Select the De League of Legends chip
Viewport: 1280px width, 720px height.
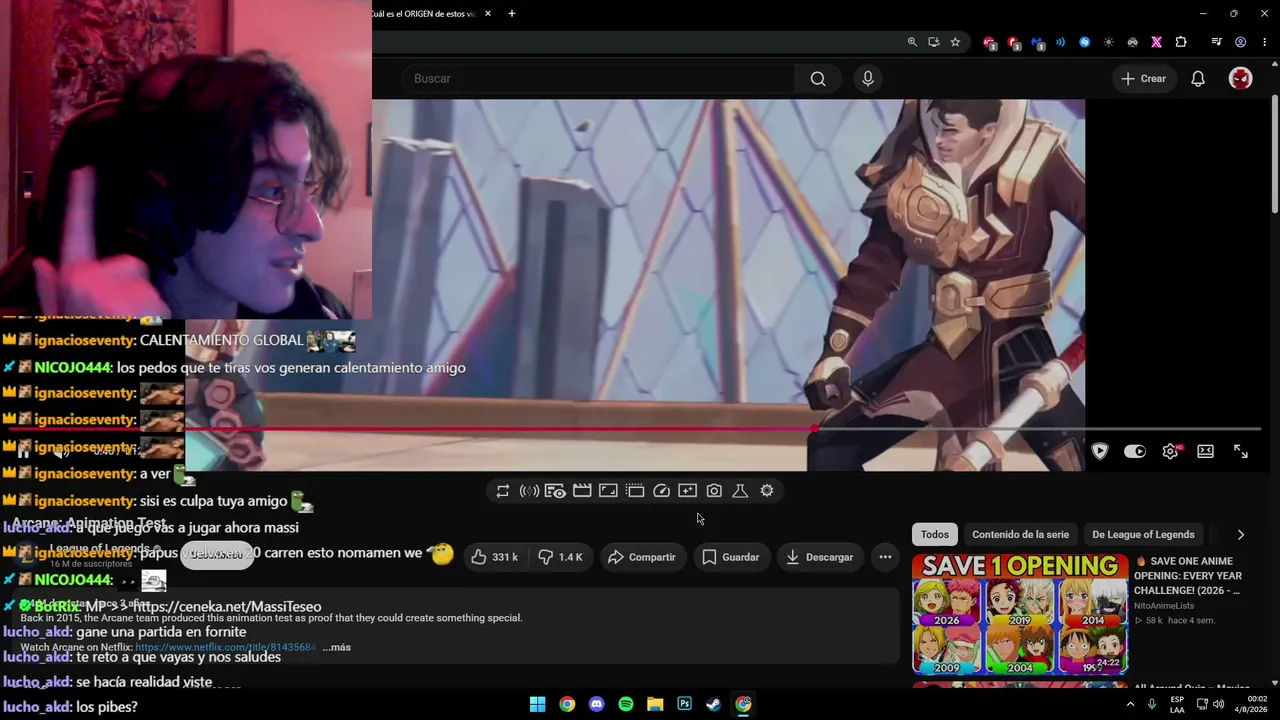1143,535
